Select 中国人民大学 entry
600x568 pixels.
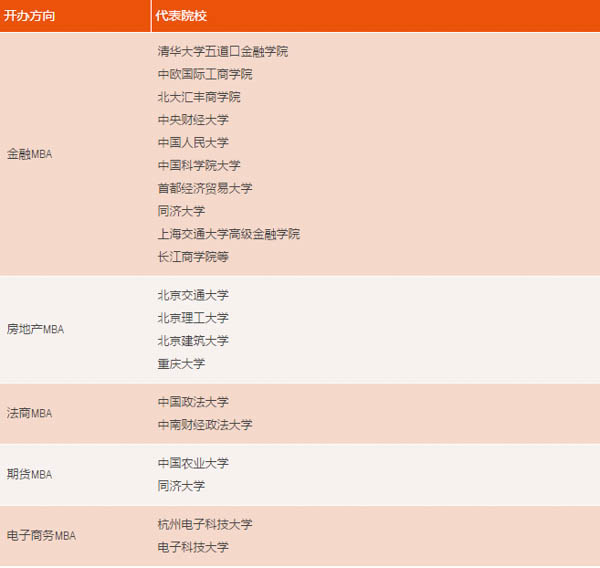tap(193, 143)
